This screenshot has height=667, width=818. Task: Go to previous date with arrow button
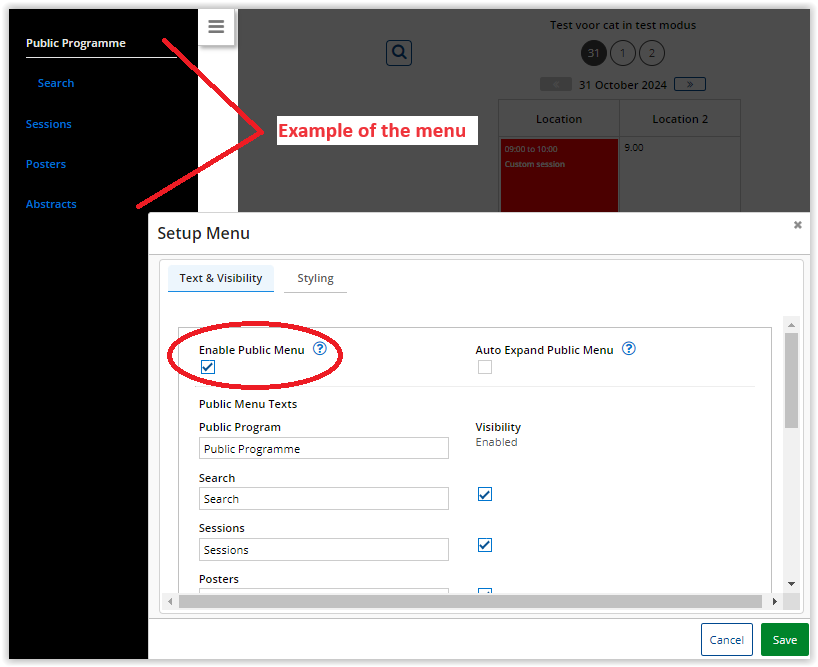556,84
